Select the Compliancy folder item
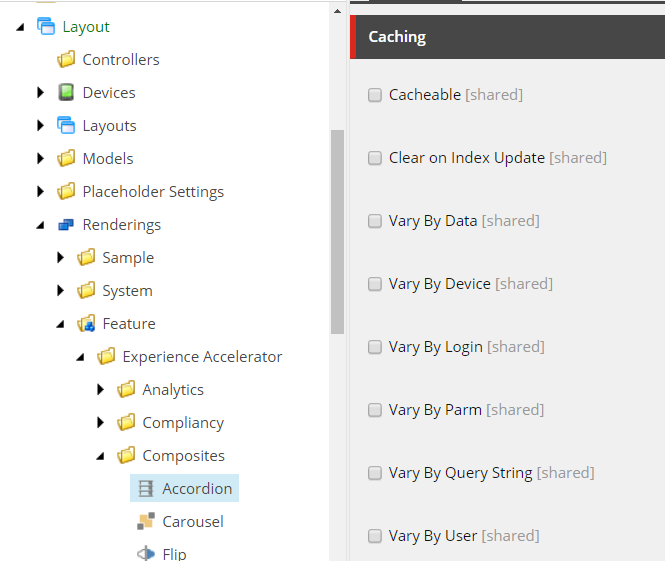 click(183, 422)
